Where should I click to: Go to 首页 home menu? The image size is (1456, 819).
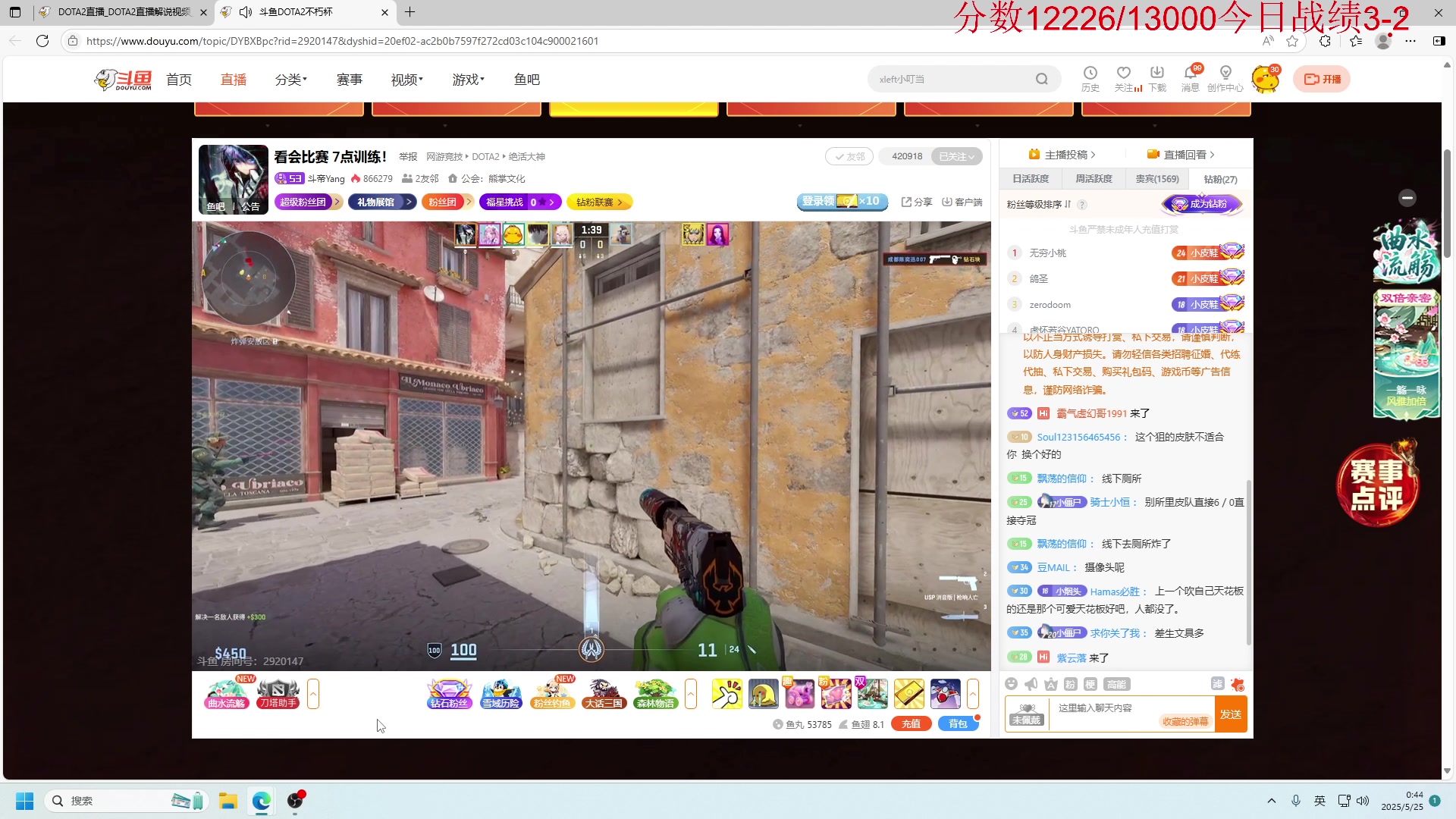179,80
